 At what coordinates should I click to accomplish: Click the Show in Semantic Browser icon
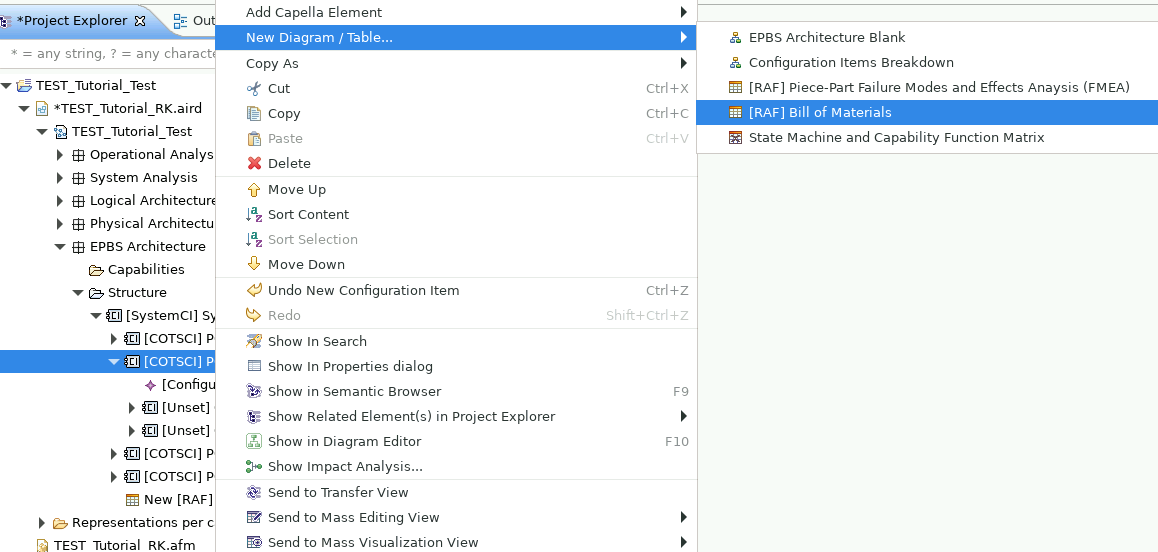[x=254, y=392]
